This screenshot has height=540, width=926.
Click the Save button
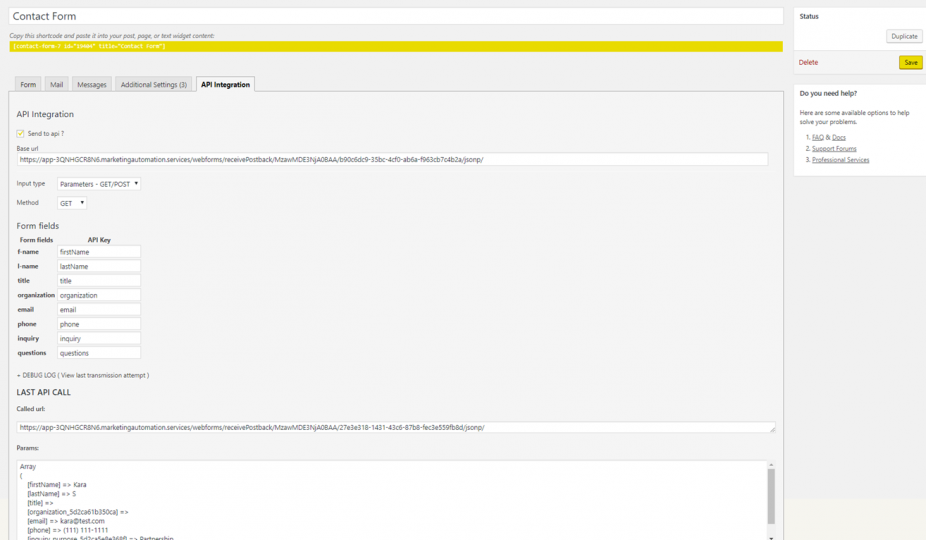pyautogui.click(x=910, y=63)
